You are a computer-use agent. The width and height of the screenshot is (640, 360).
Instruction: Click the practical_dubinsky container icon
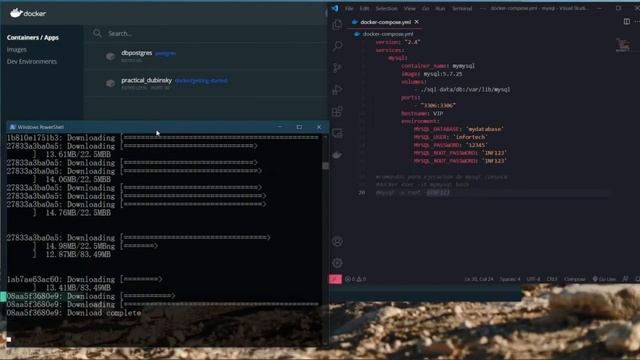(110, 83)
